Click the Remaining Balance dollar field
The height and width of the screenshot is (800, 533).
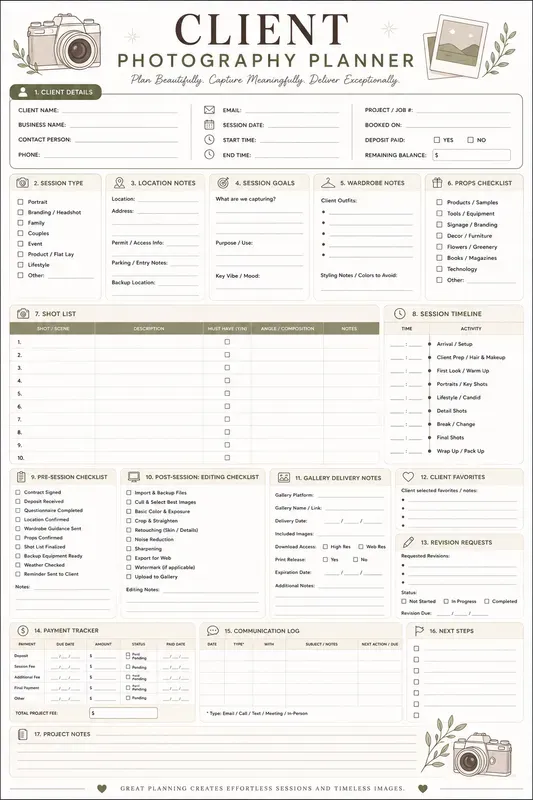tap(471, 155)
